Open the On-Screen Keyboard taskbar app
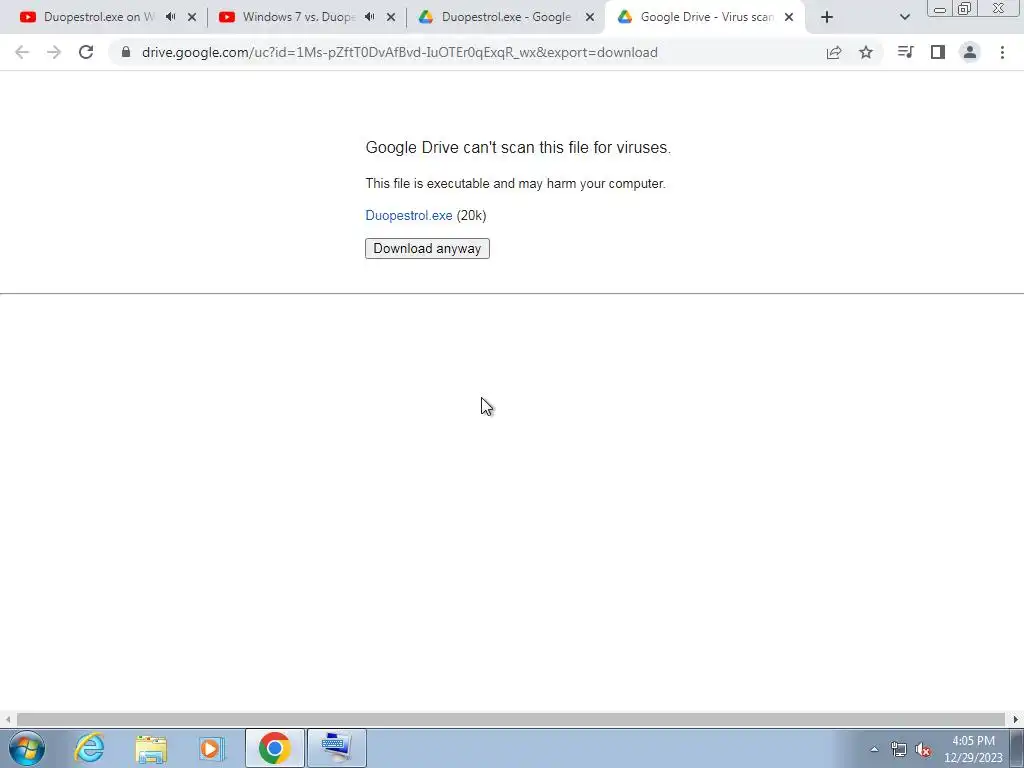The width and height of the screenshot is (1024, 768). coord(336,748)
